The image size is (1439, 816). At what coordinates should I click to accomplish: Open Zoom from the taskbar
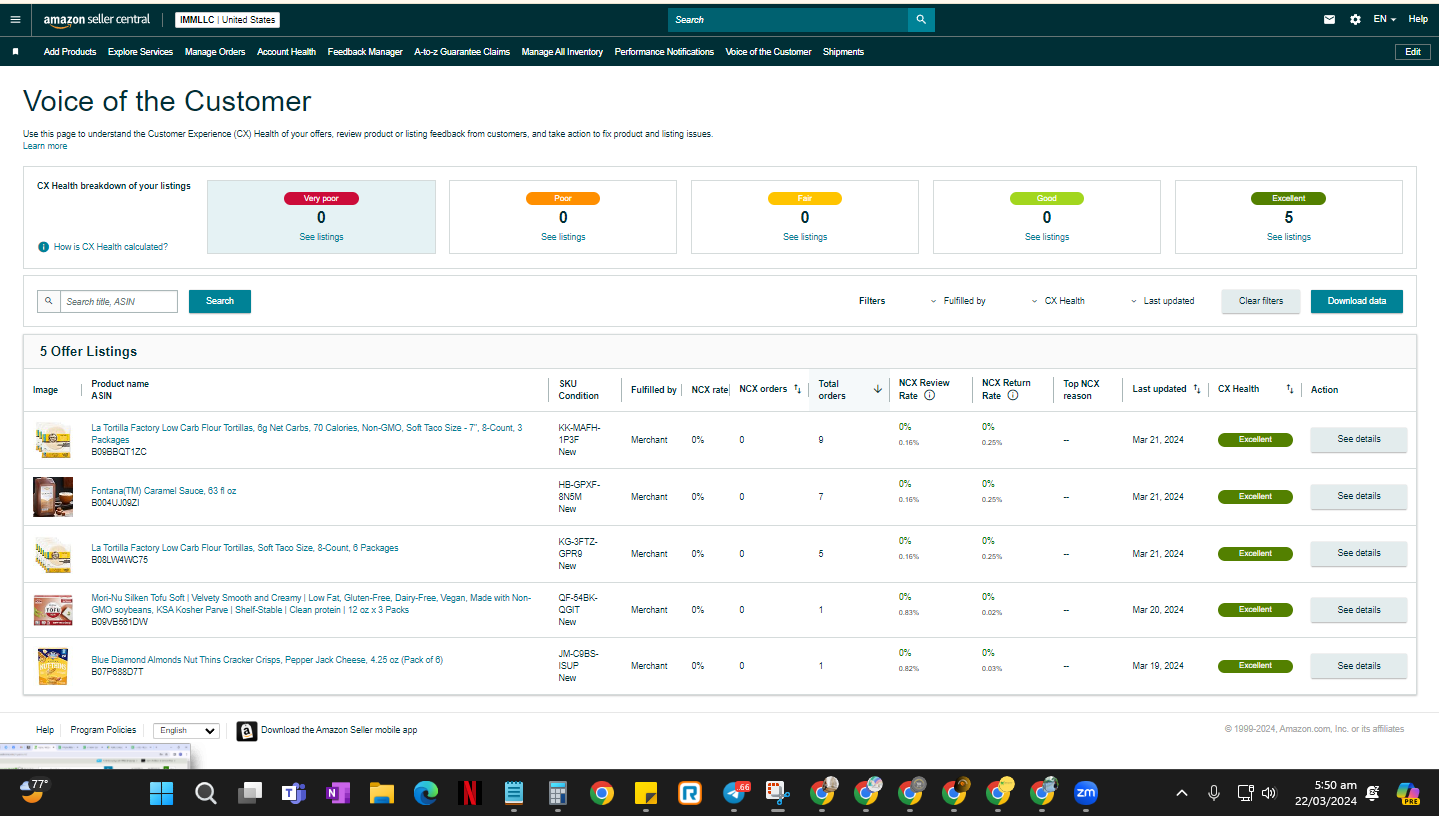(x=1085, y=794)
